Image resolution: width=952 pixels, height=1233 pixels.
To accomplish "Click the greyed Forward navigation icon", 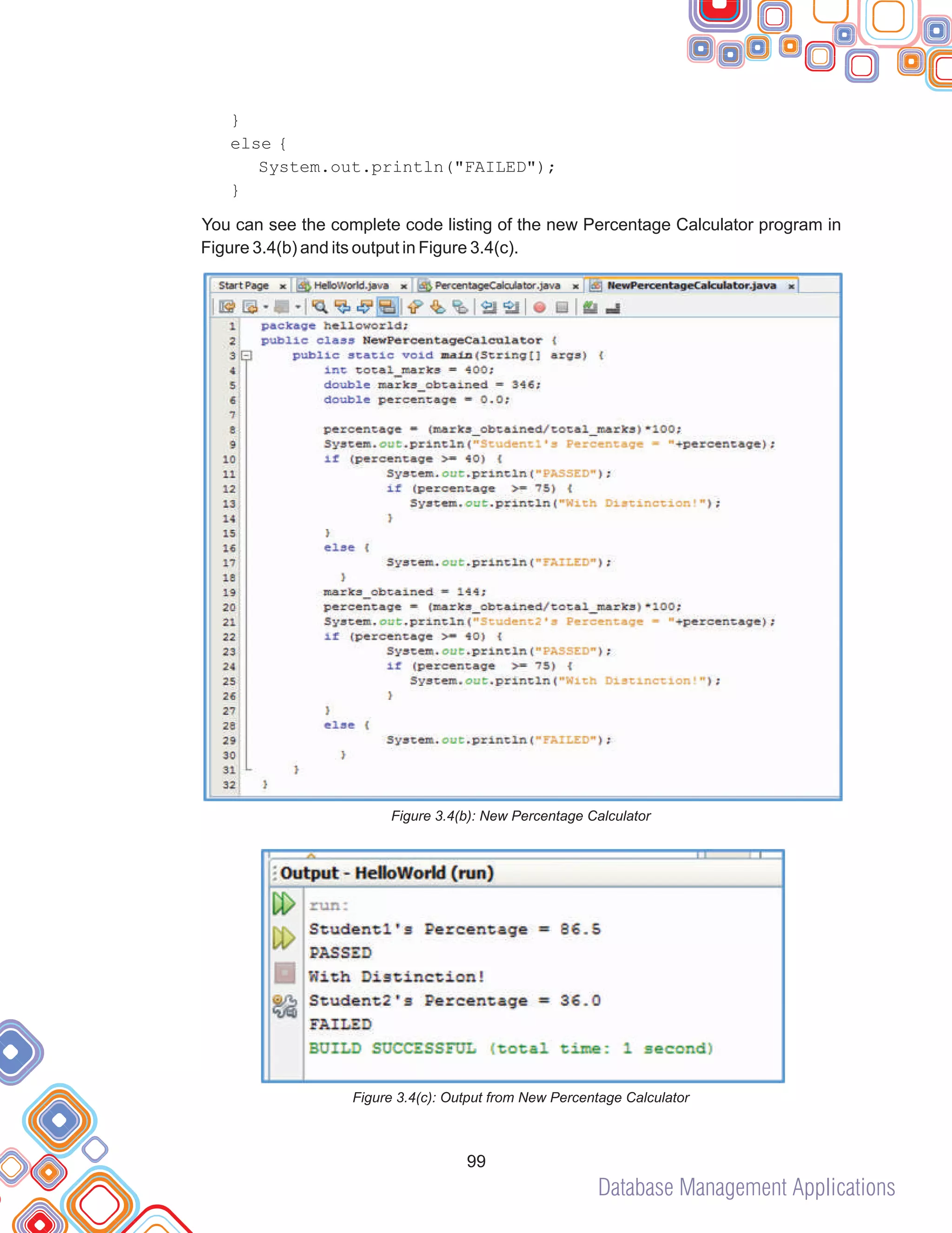I will point(281,307).
